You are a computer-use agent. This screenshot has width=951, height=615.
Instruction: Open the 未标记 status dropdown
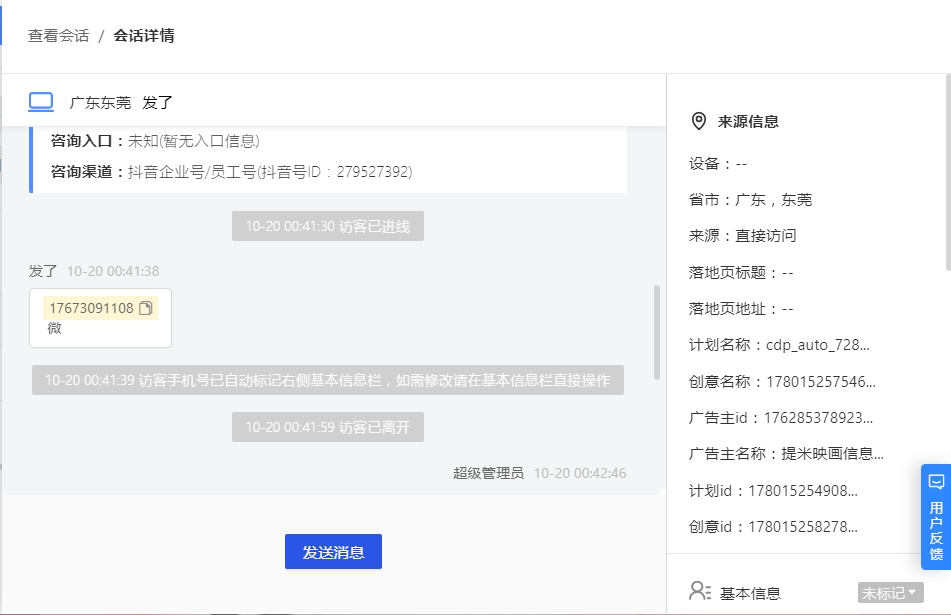890,593
